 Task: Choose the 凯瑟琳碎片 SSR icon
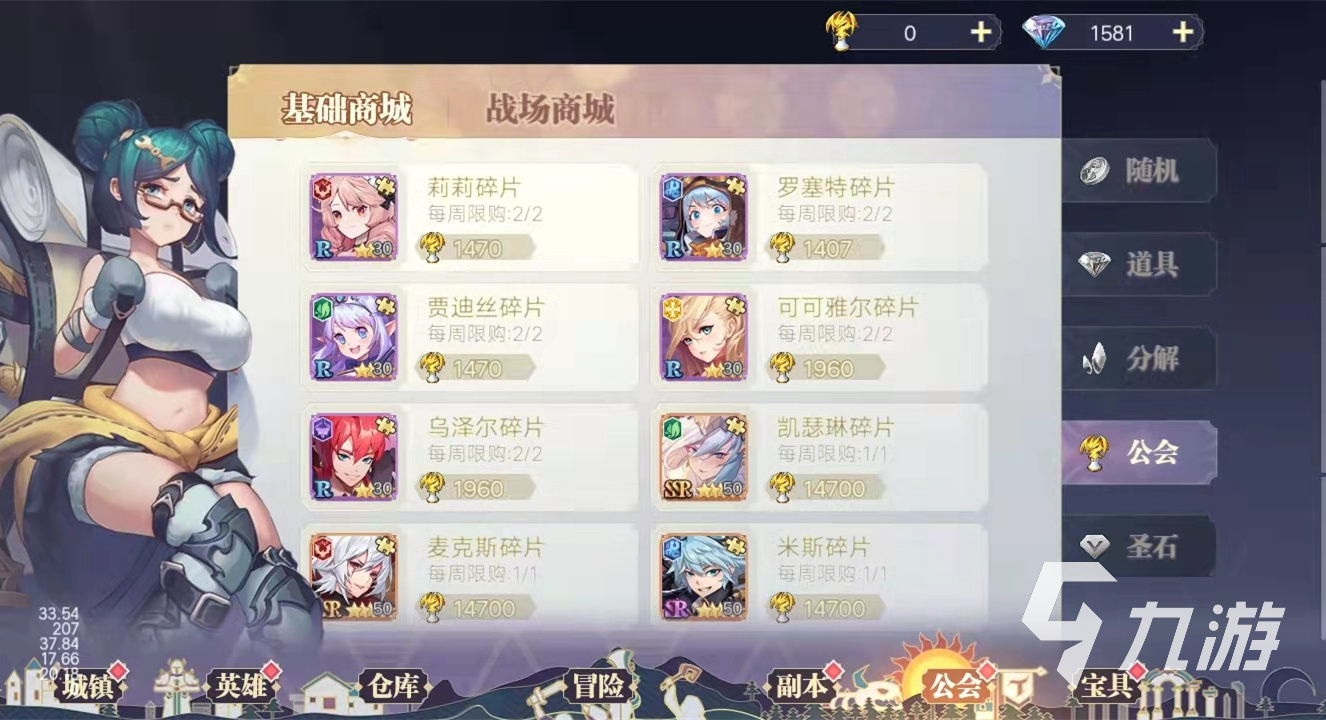pos(703,457)
